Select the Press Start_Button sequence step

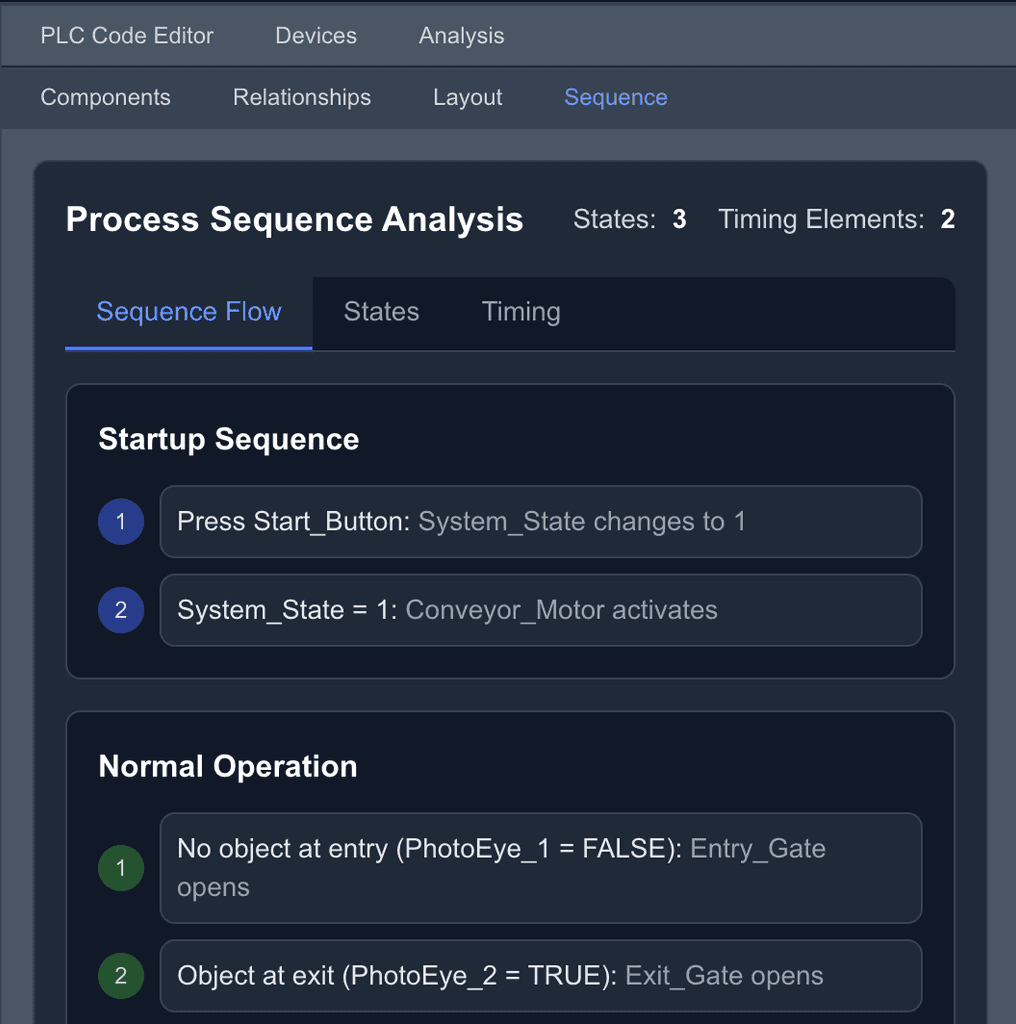click(x=540, y=521)
